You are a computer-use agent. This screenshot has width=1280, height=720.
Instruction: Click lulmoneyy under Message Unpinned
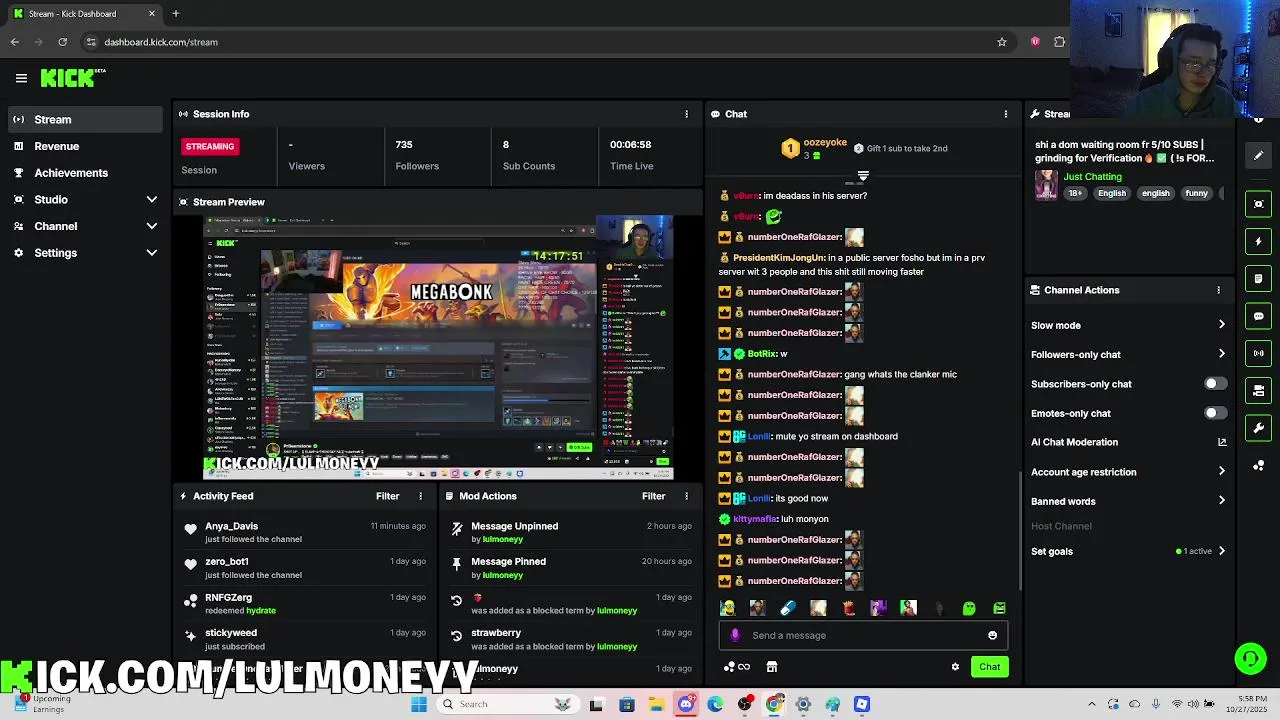coord(503,539)
